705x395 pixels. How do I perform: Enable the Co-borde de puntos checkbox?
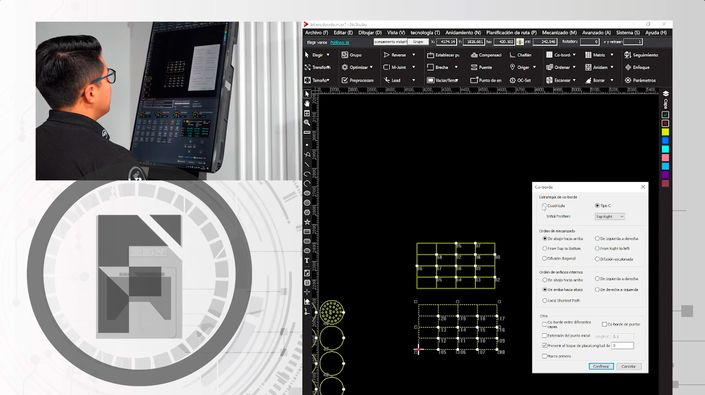[604, 324]
